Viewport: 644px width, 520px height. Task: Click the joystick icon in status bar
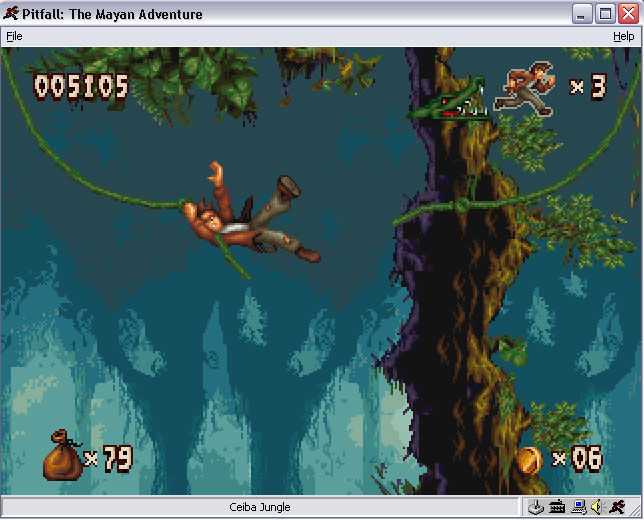(x=536, y=507)
